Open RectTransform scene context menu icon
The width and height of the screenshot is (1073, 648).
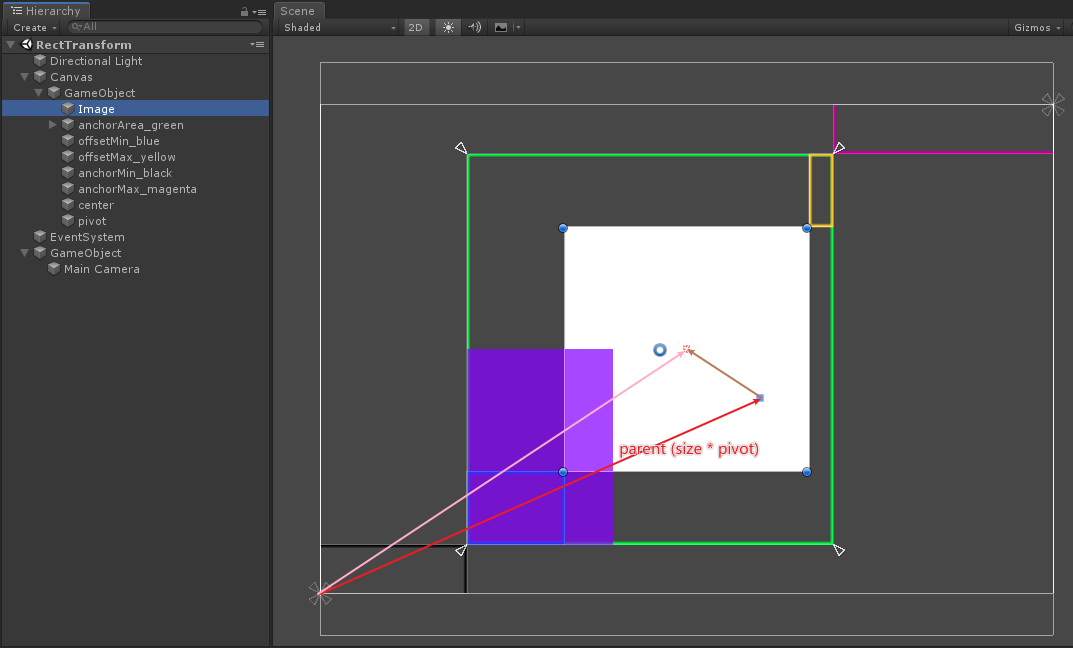tap(257, 44)
